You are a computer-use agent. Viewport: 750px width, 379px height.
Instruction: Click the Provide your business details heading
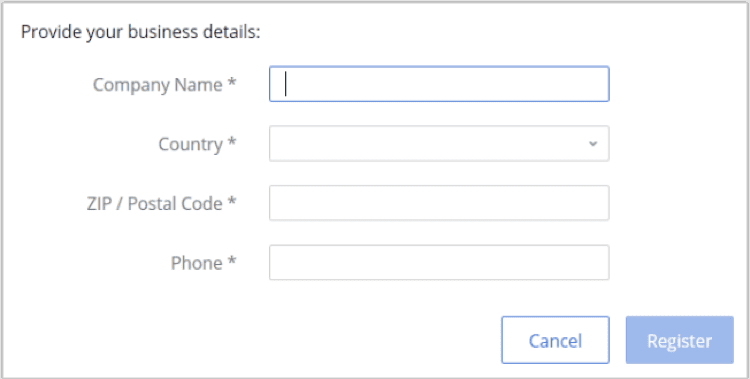pos(141,32)
